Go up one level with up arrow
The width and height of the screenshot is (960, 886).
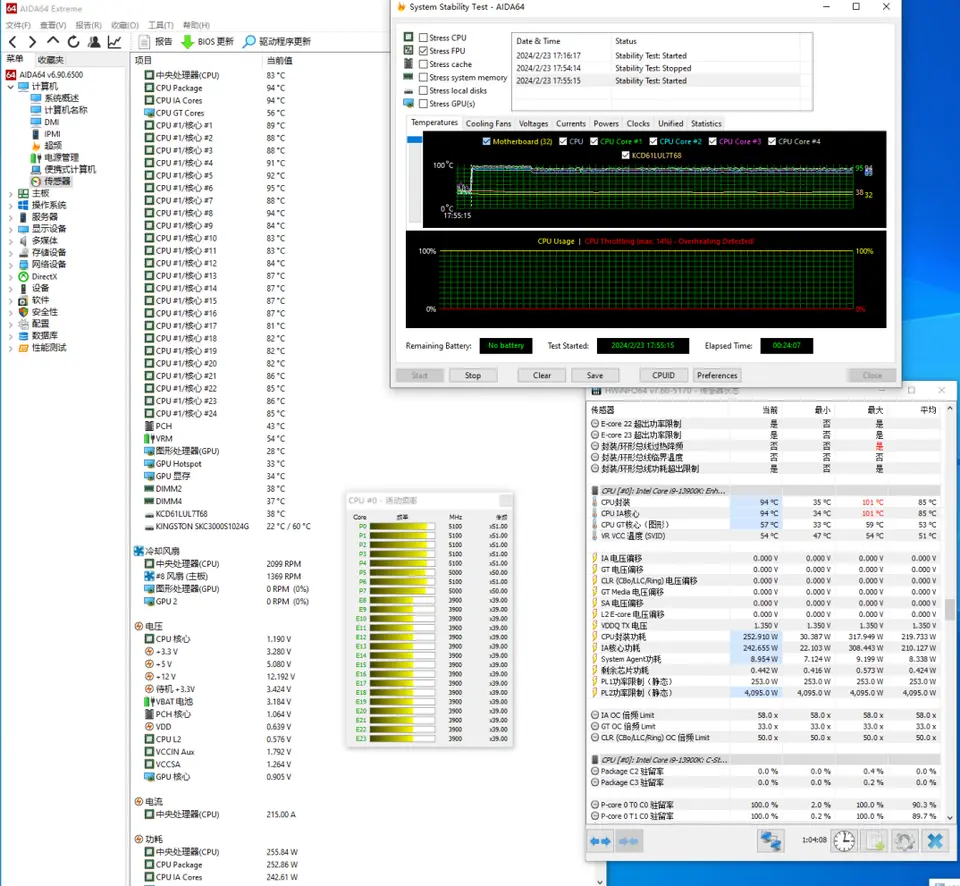53,41
